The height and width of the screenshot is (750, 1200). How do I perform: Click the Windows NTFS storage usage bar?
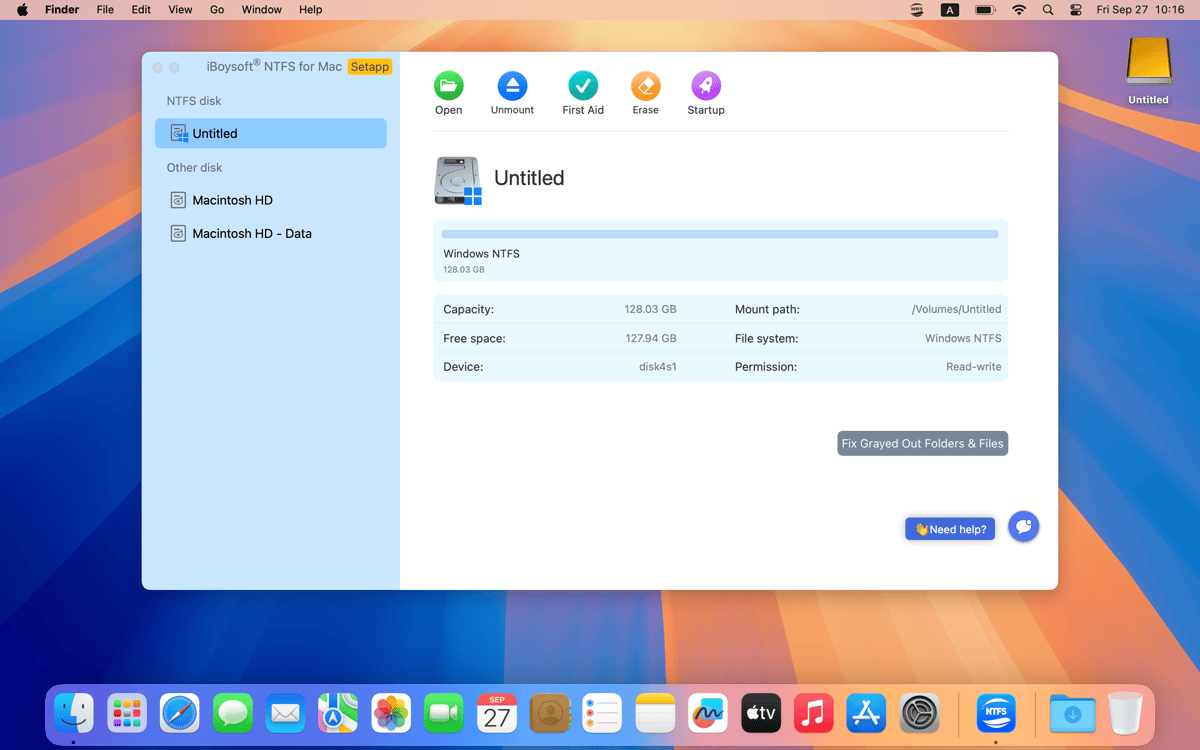click(719, 234)
